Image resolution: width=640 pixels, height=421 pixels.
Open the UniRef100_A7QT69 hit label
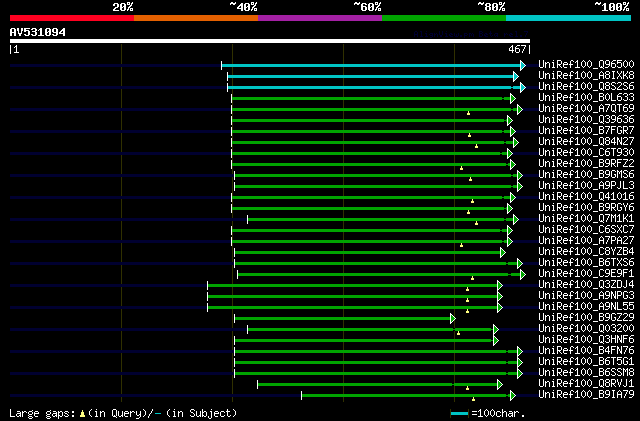pos(586,109)
